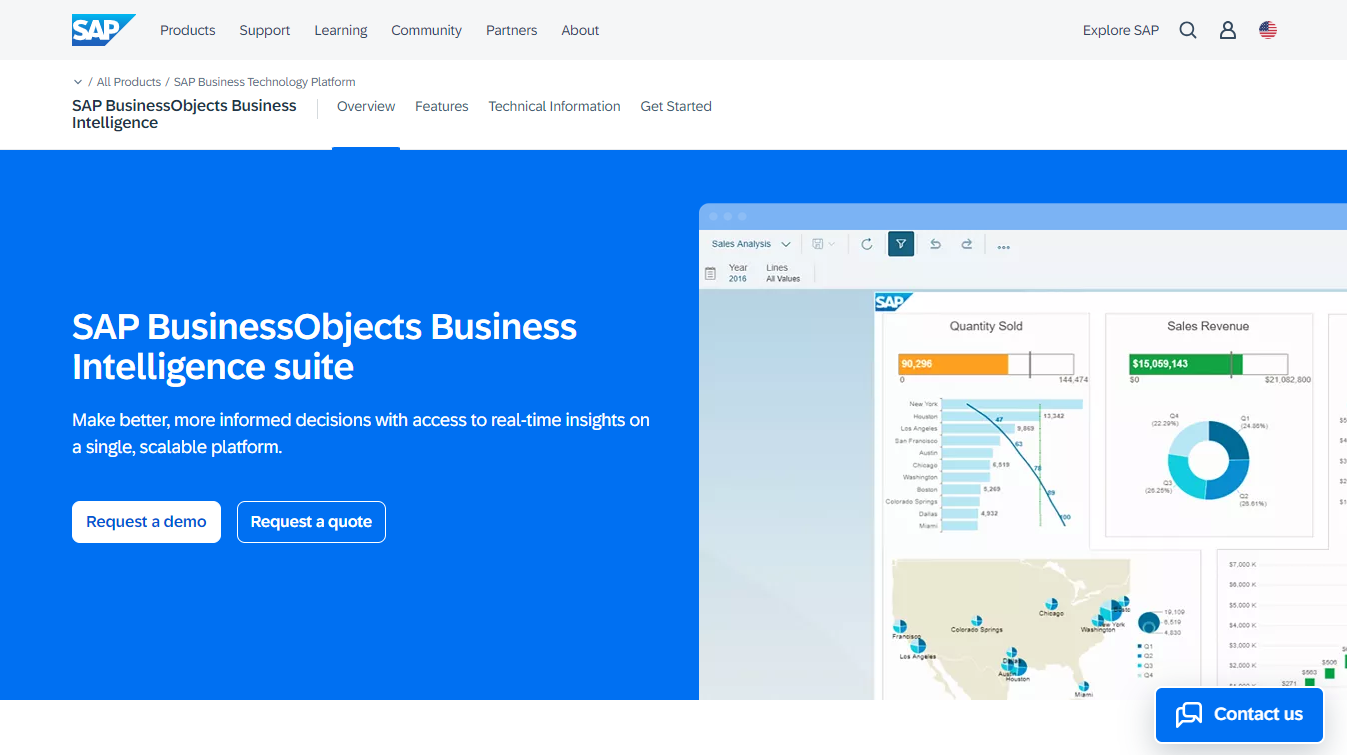Open the user account profile icon

pos(1228,30)
